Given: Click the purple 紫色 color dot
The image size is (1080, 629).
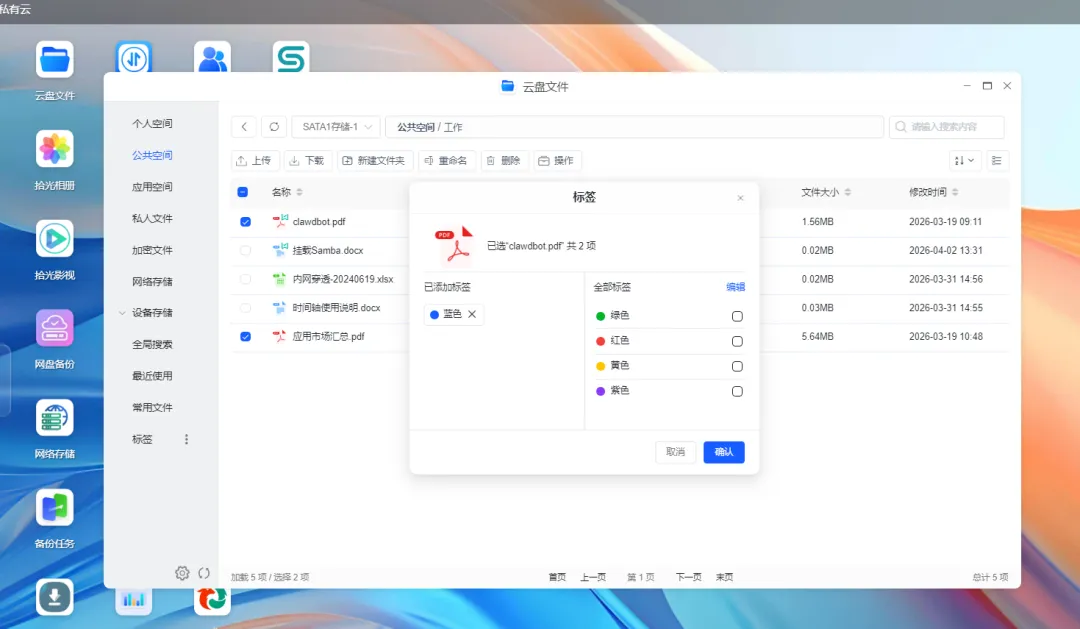Looking at the screenshot, I should (601, 391).
